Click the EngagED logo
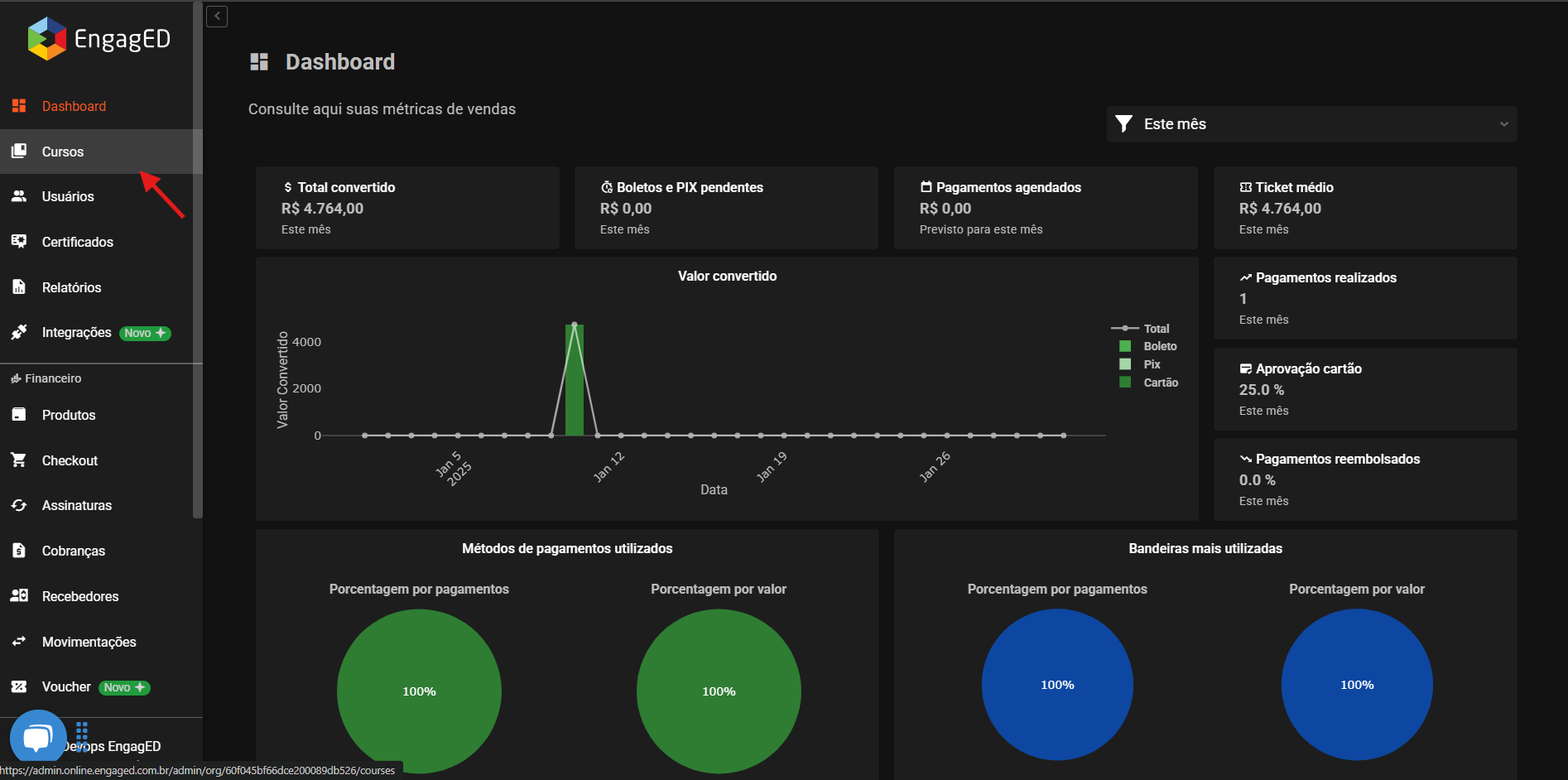 tap(99, 39)
